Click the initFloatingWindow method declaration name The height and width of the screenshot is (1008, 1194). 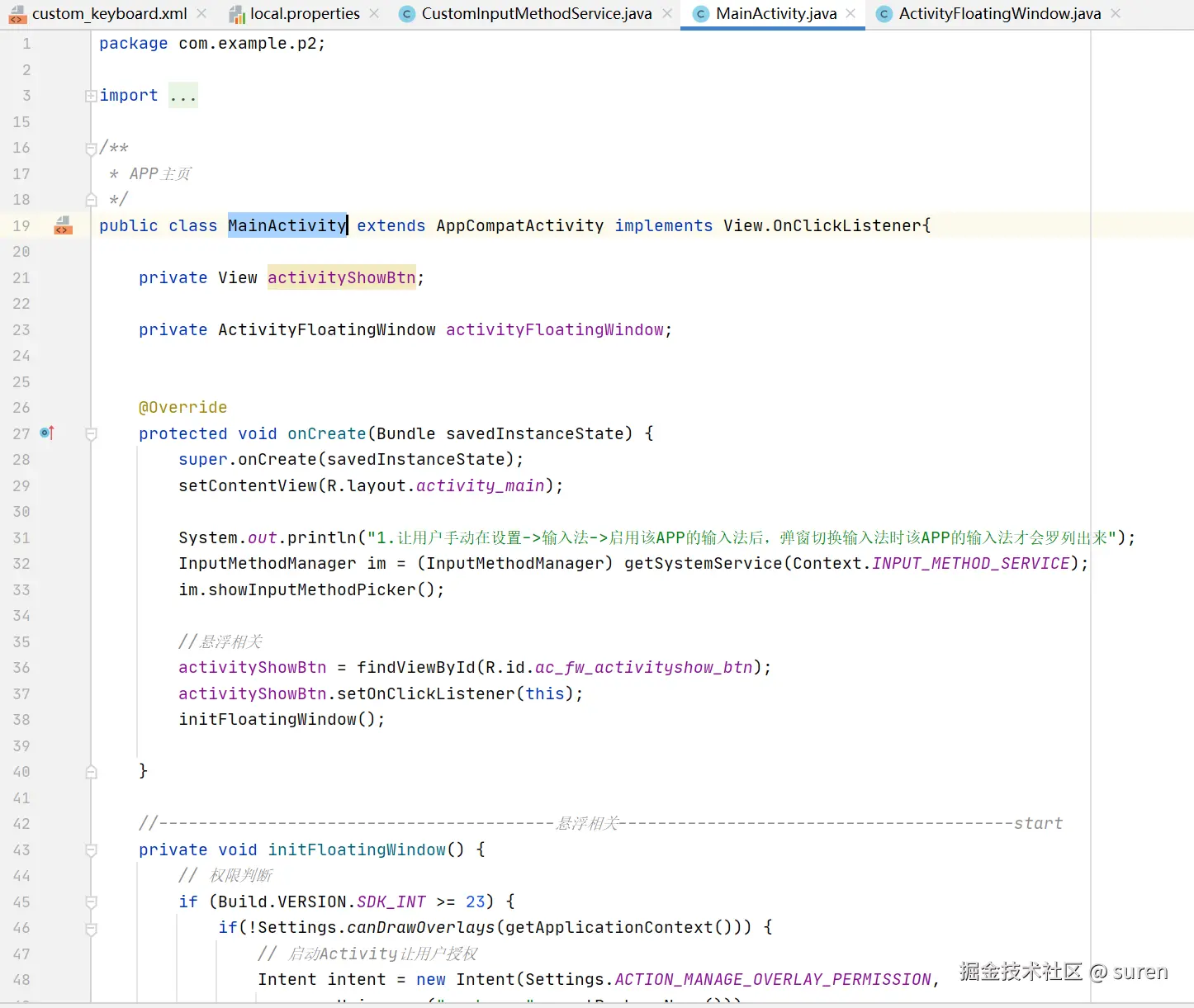click(357, 849)
